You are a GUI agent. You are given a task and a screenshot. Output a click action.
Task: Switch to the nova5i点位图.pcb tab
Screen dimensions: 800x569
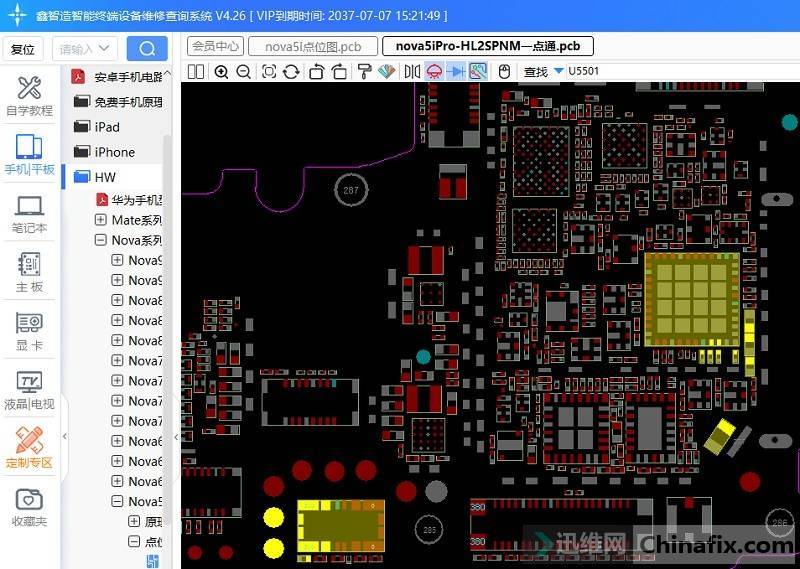point(313,46)
